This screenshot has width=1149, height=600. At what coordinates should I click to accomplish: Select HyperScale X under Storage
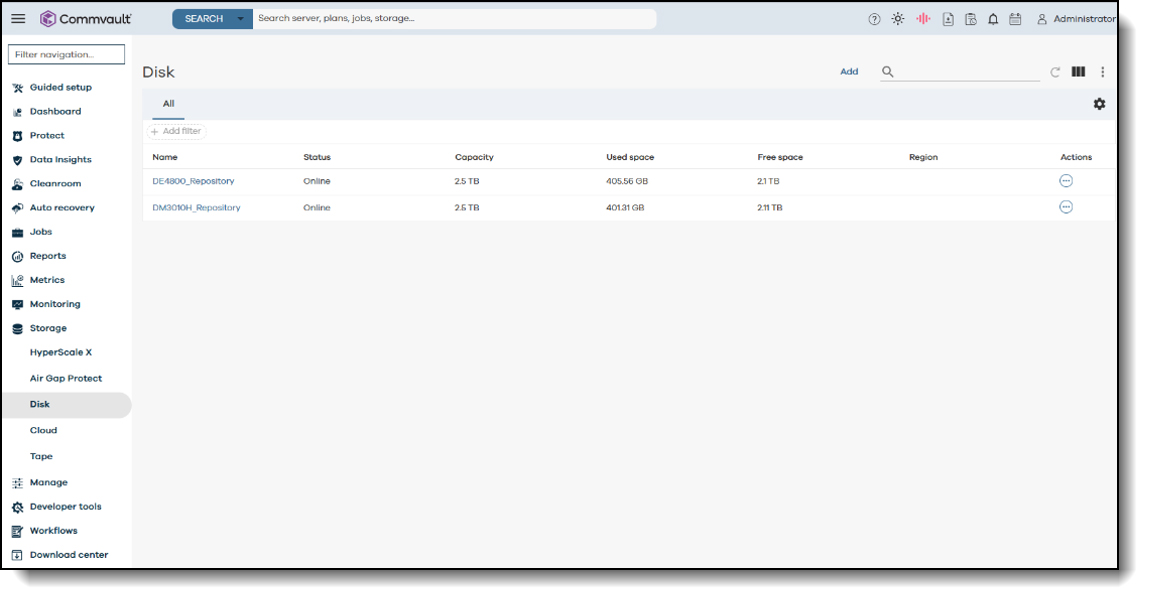(x=61, y=352)
